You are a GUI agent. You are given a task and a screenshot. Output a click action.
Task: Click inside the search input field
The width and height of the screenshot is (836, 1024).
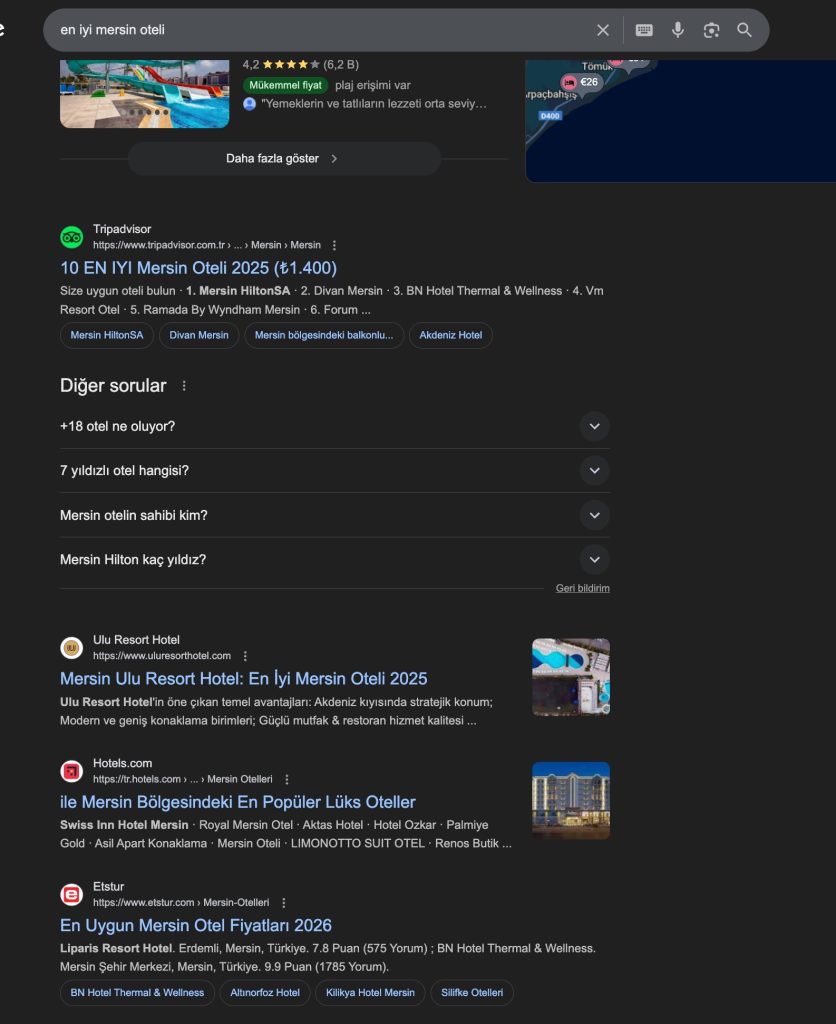(x=320, y=30)
